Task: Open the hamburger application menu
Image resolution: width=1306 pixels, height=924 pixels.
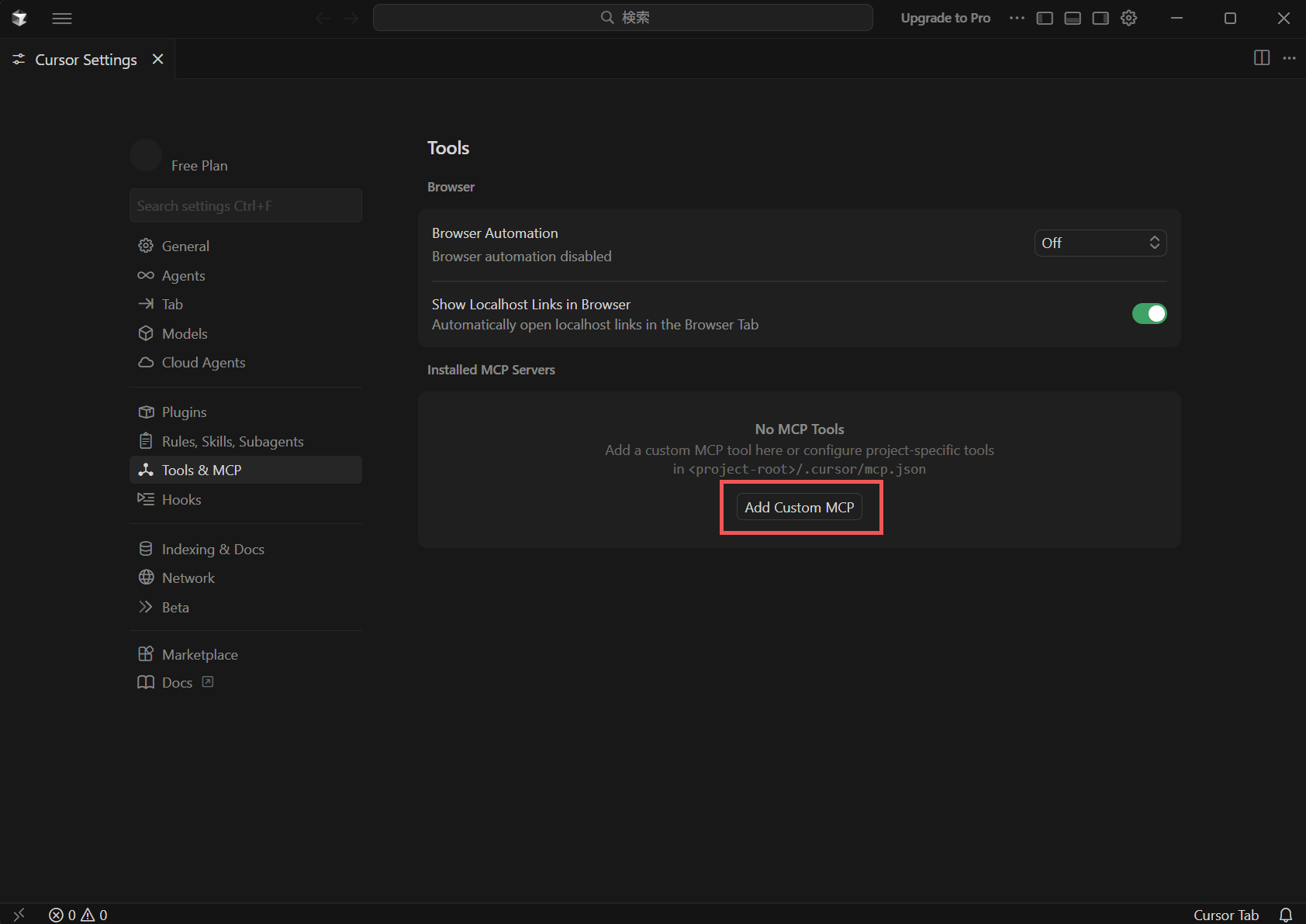Action: click(x=62, y=19)
